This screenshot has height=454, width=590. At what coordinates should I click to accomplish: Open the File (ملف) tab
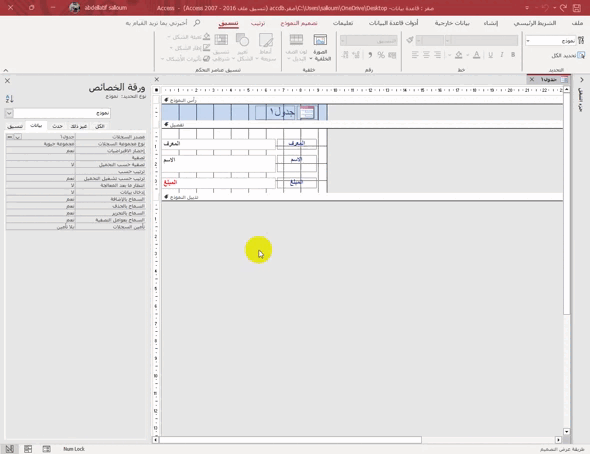point(577,23)
